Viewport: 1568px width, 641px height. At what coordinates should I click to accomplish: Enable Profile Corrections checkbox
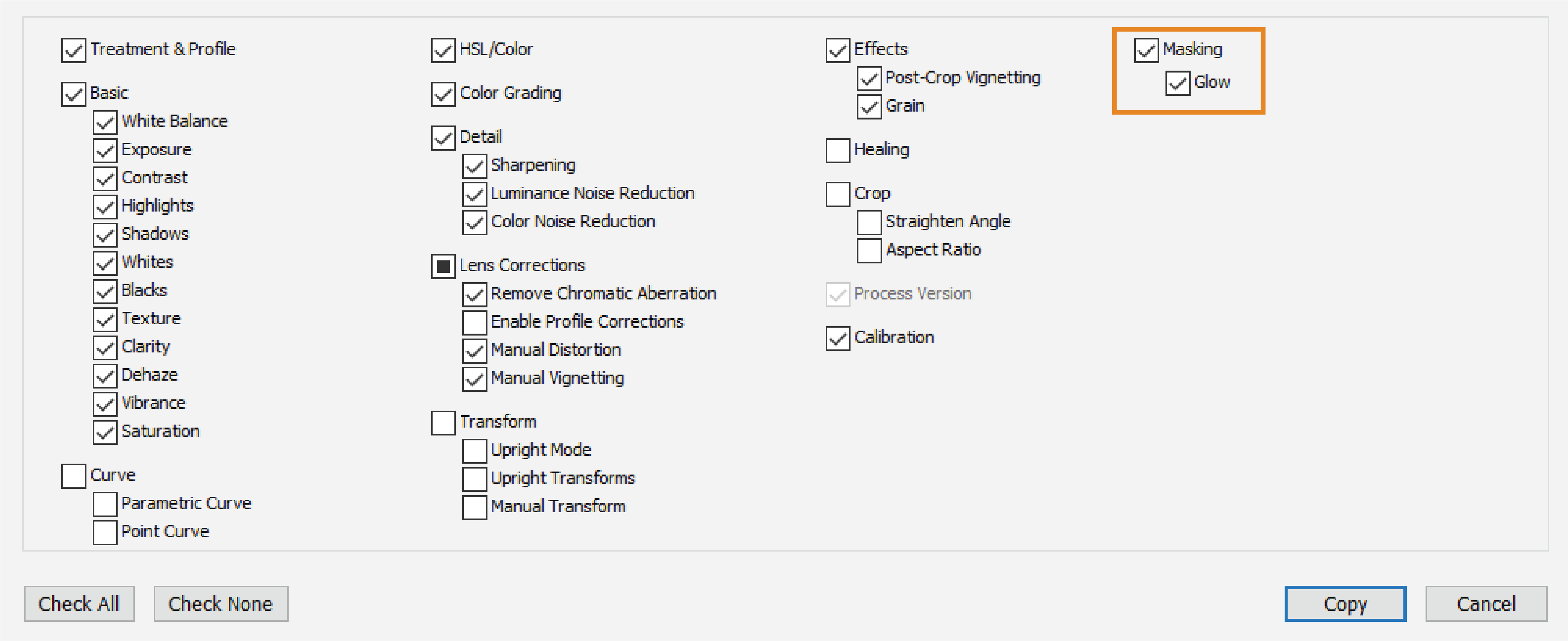(x=474, y=322)
